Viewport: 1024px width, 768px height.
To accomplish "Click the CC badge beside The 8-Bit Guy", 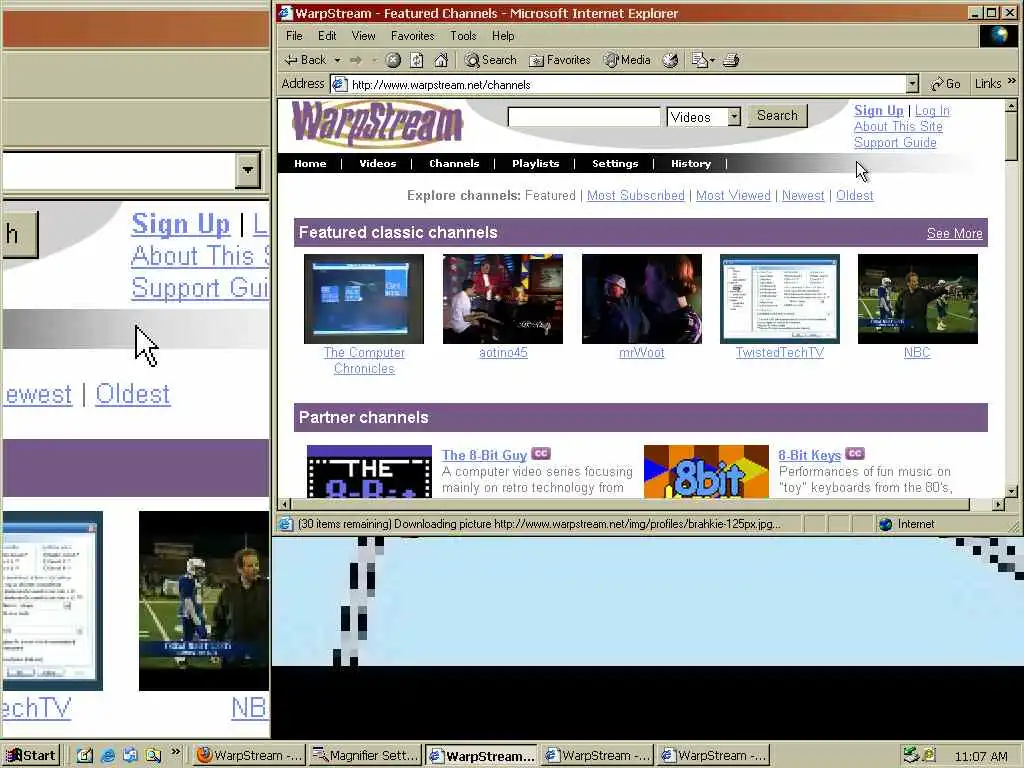I will pos(541,453).
